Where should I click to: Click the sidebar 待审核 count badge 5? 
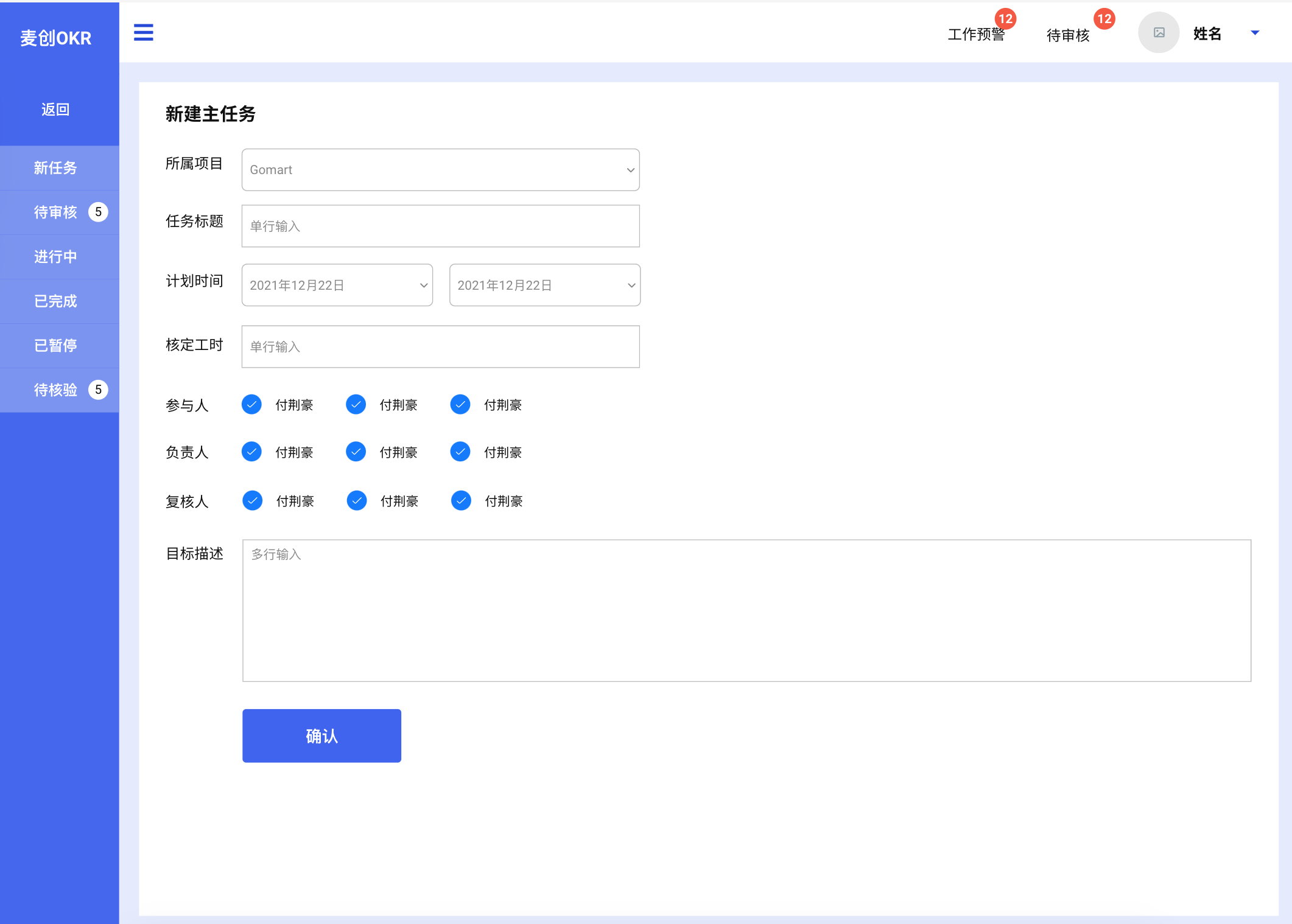click(x=98, y=212)
